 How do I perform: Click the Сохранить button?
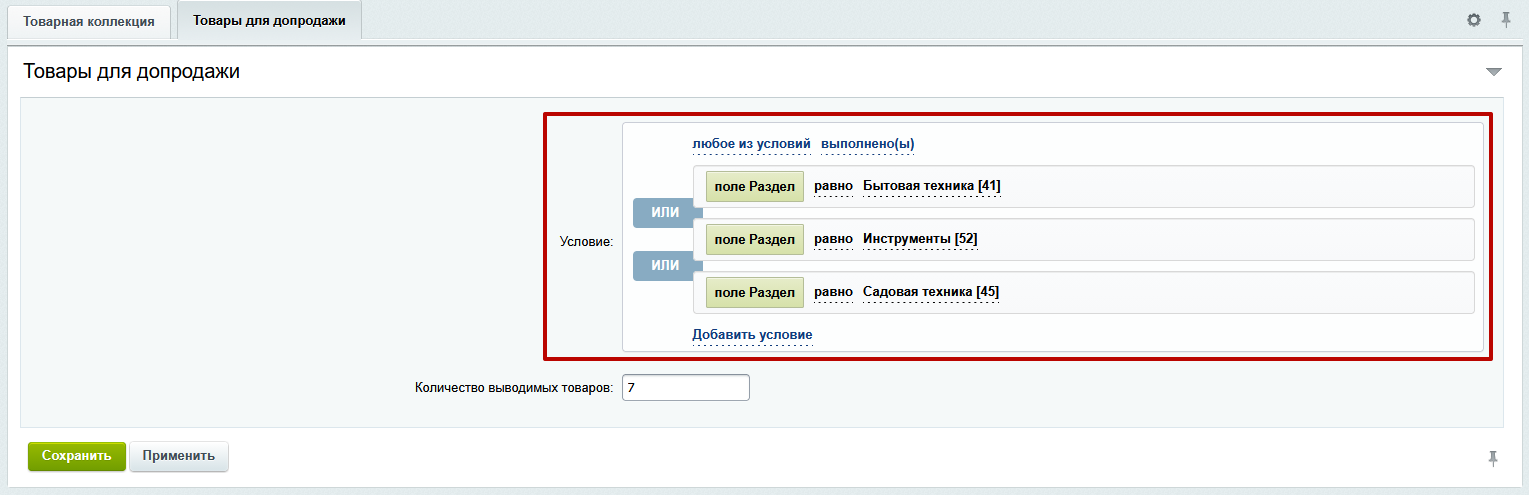(76, 456)
